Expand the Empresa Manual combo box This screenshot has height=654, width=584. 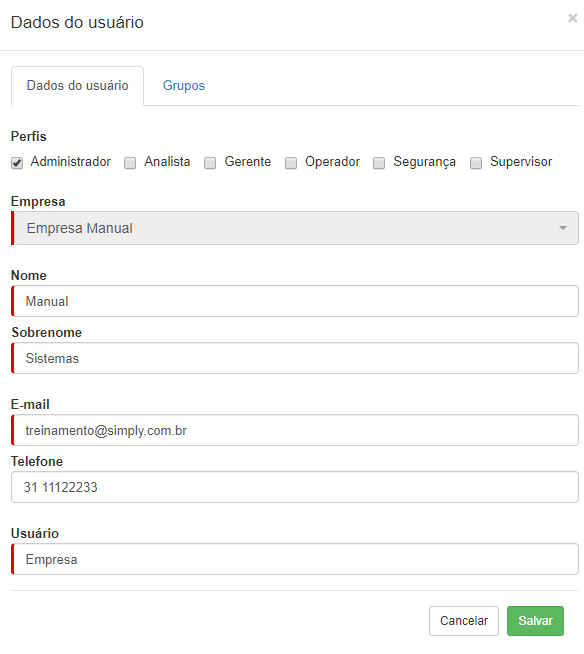(295, 228)
